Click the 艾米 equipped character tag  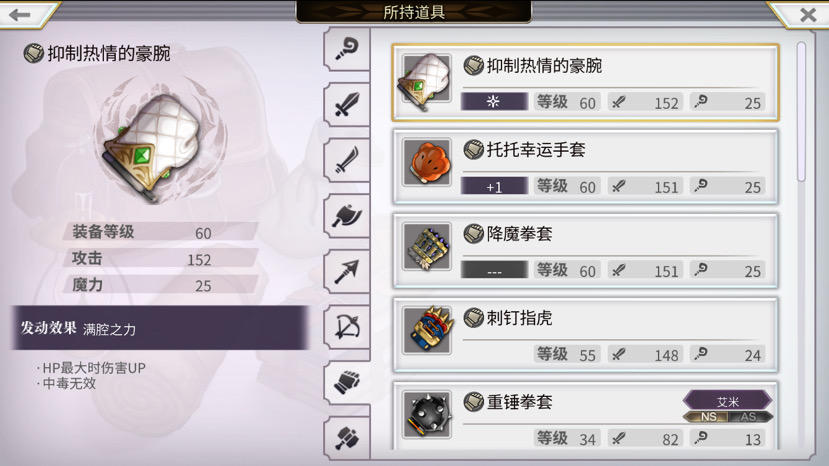coord(728,401)
